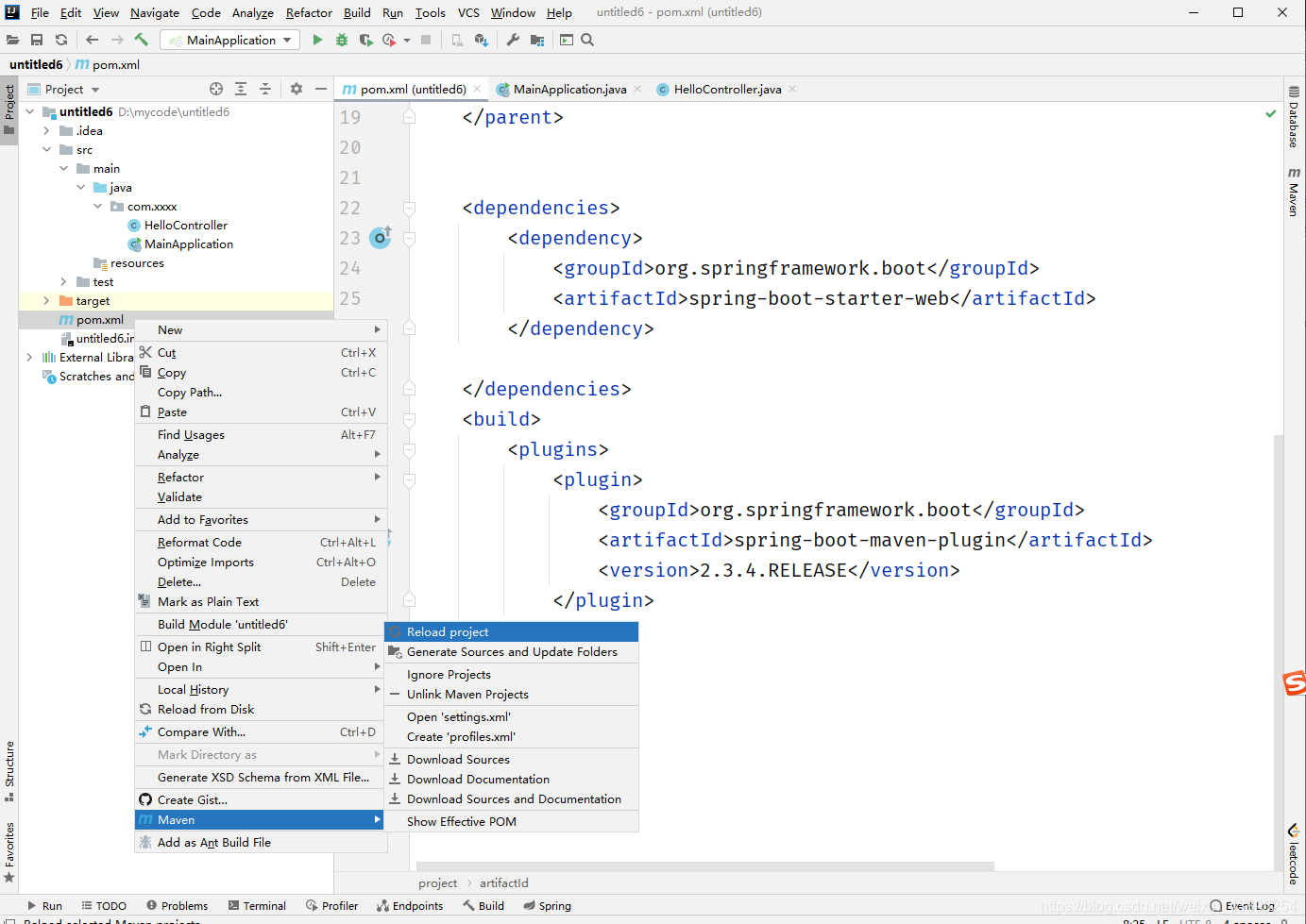
Task: Toggle the Project tool window stripe button
Action: pos(9,109)
